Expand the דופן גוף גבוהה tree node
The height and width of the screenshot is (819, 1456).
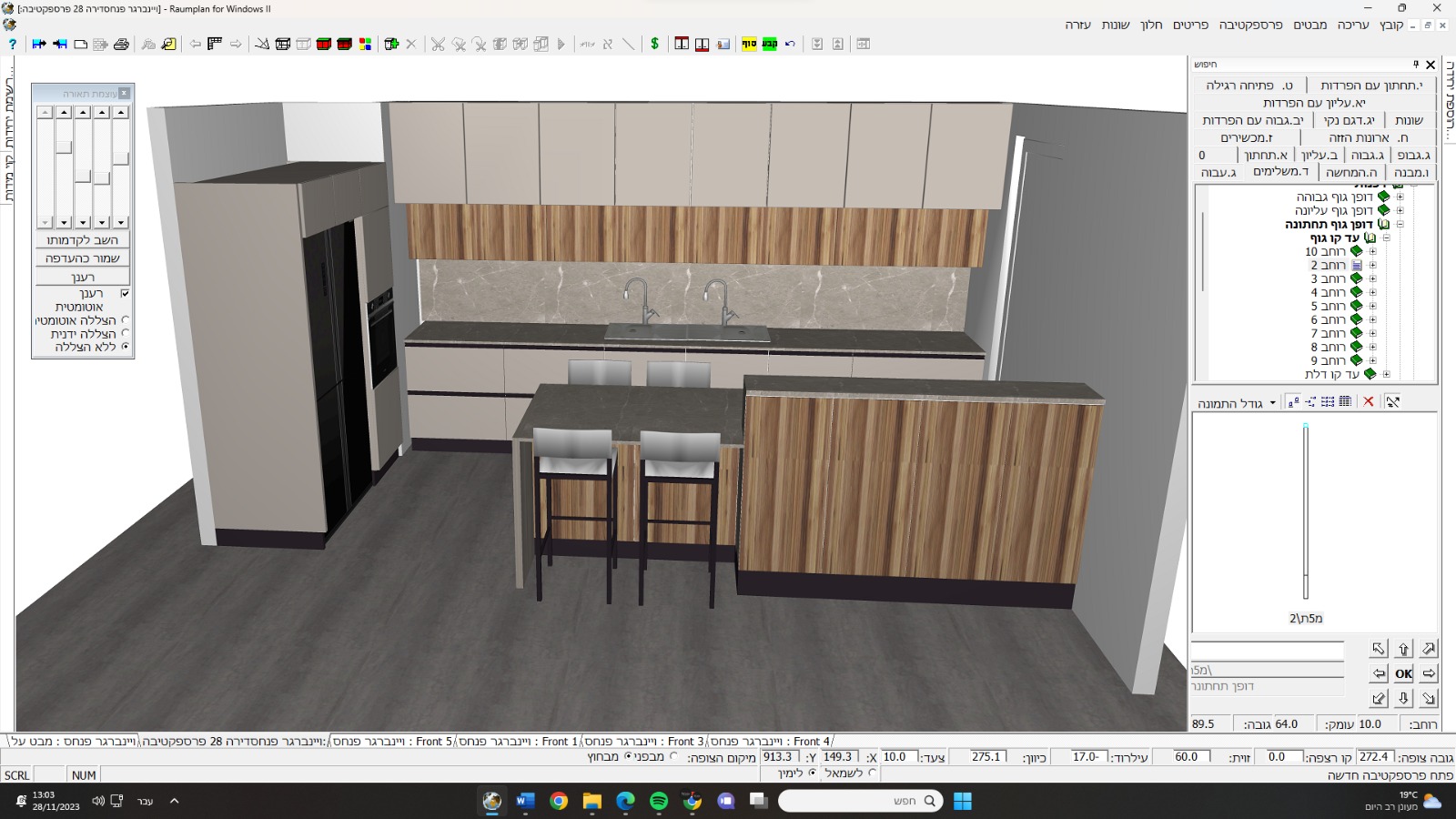tap(1400, 197)
